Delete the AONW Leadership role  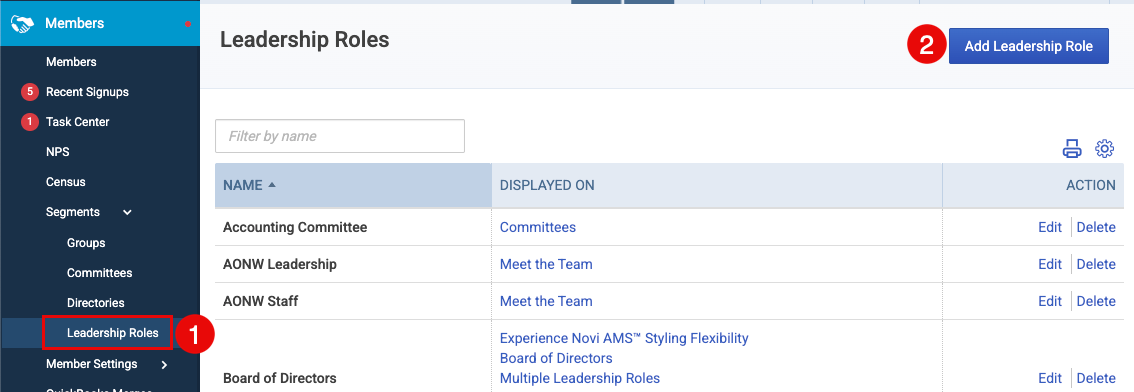(1096, 264)
